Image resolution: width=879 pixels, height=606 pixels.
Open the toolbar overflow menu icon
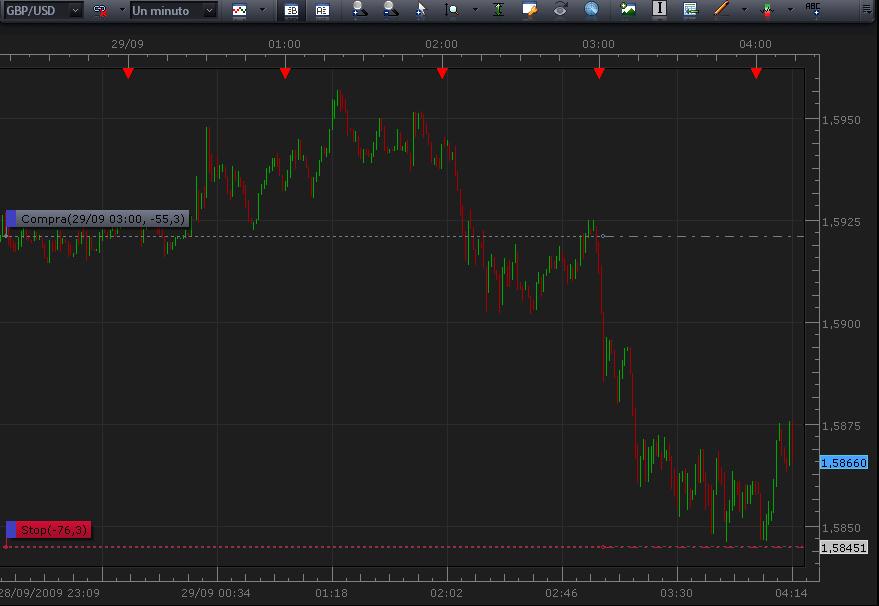(867, 10)
